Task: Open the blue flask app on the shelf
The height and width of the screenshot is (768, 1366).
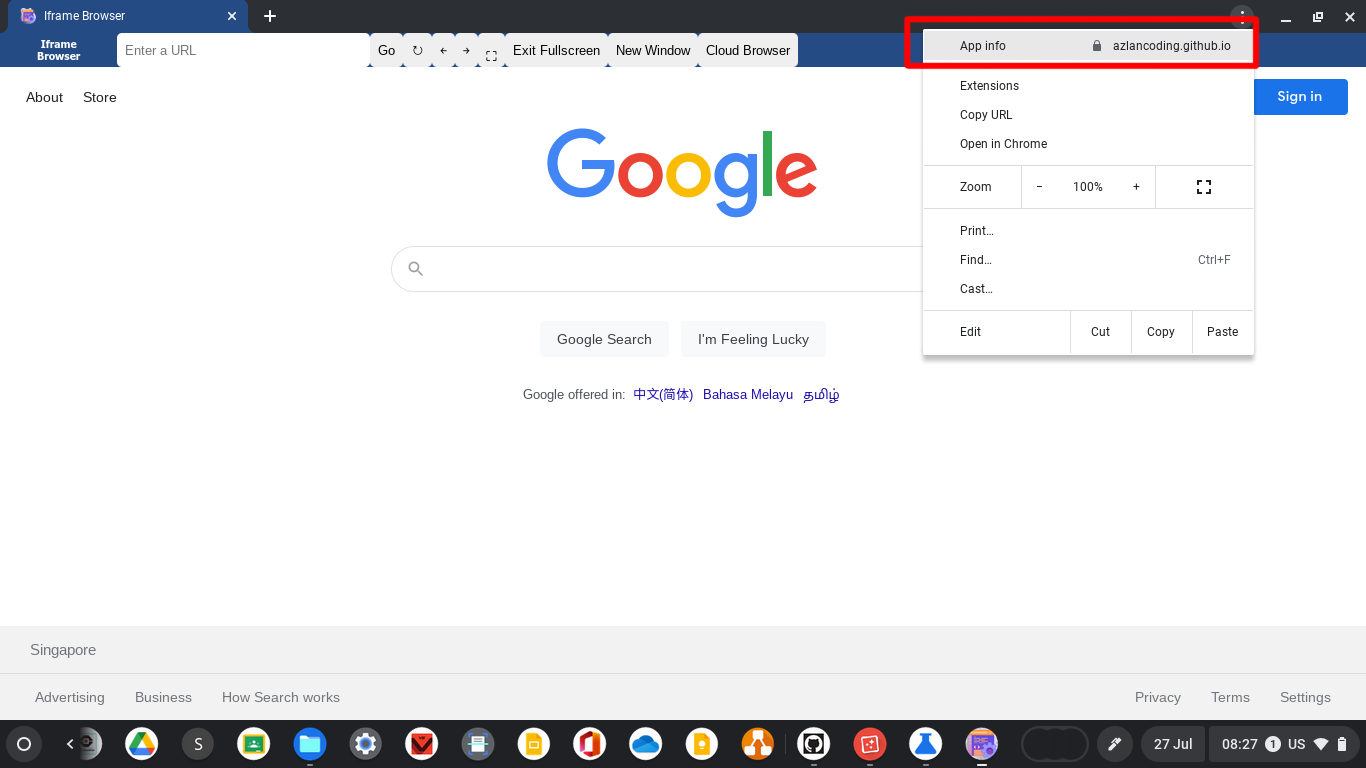Action: tap(926, 744)
